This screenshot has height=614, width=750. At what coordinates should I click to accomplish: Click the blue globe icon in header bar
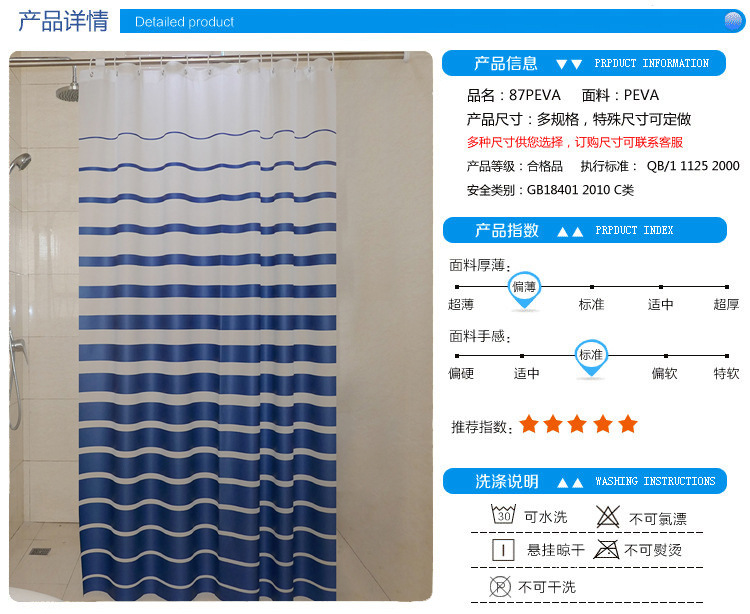(733, 21)
